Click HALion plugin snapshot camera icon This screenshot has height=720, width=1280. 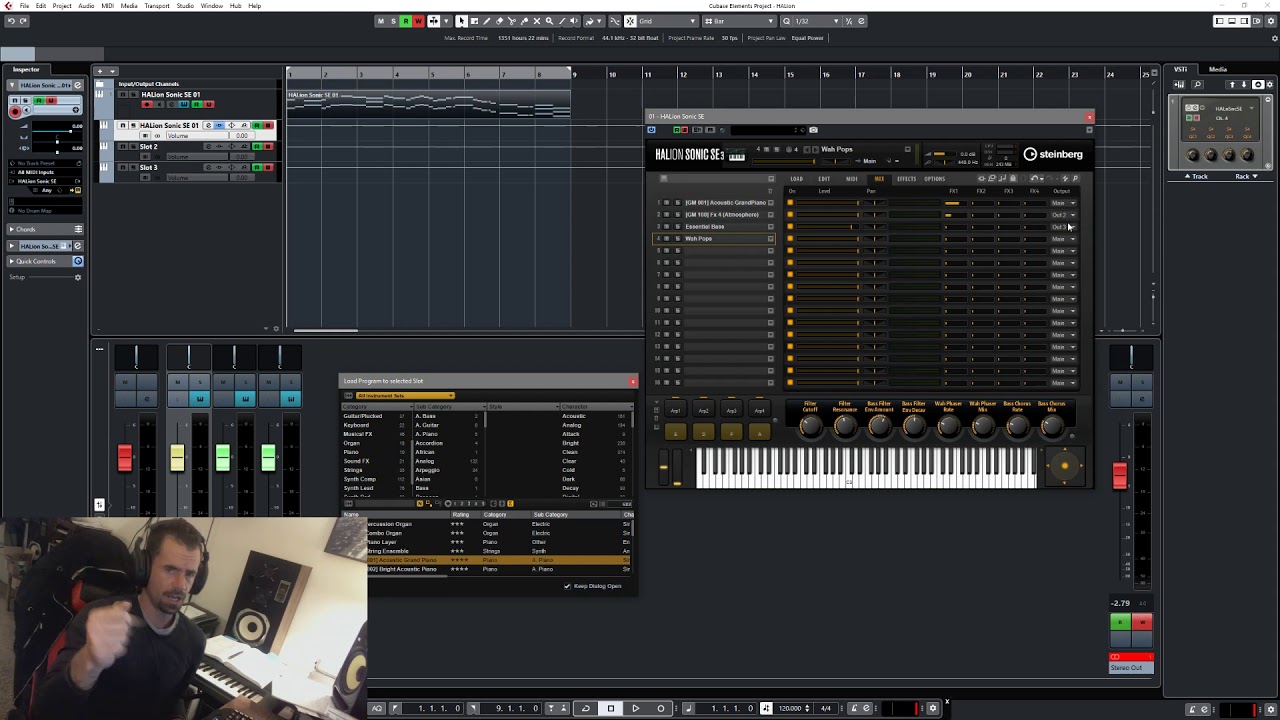click(813, 130)
